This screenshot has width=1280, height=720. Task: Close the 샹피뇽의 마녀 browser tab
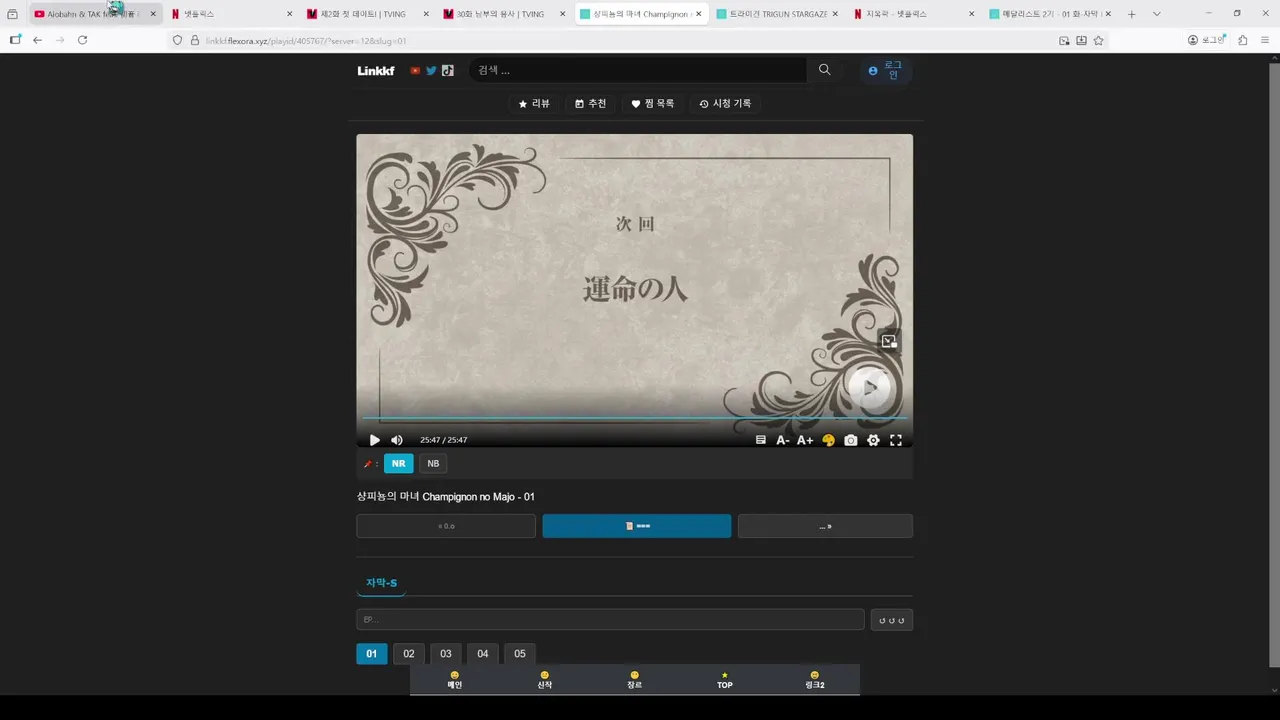pos(698,14)
